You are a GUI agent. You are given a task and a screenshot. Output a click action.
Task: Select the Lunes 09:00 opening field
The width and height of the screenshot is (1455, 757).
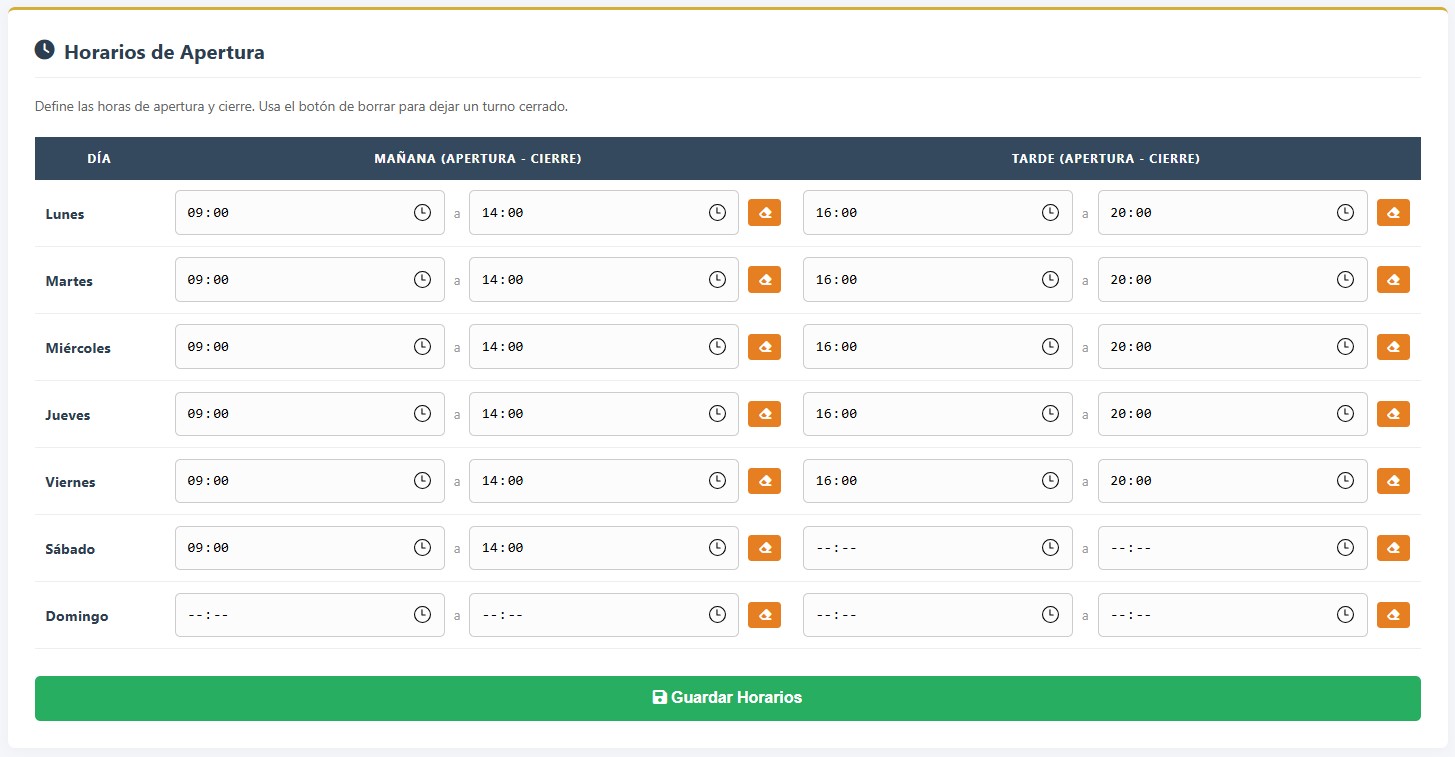point(300,212)
